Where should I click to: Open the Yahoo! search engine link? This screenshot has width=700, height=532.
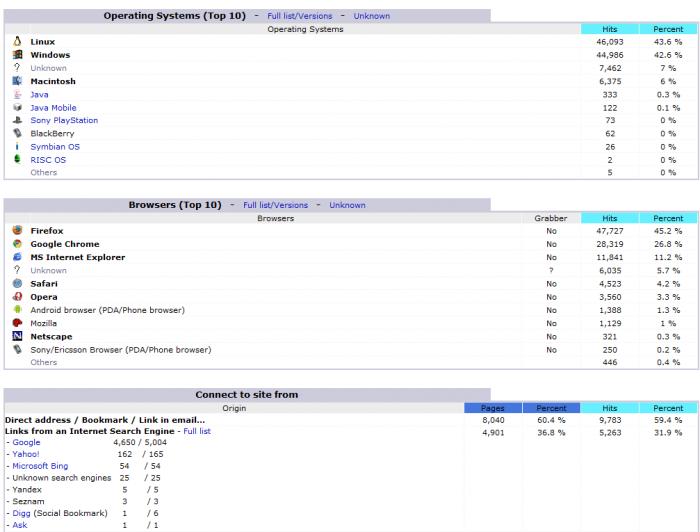[26, 454]
